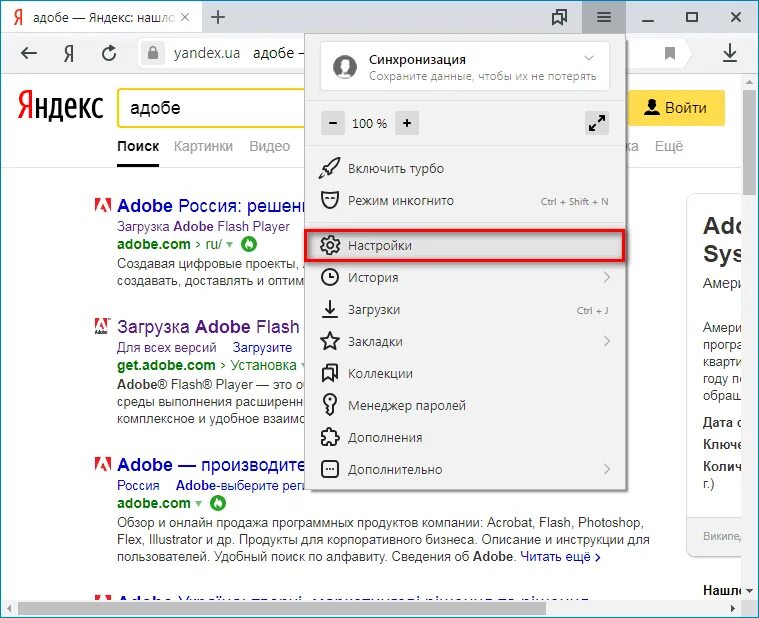Switch to Видео search tab
The image size is (759, 618).
click(270, 146)
